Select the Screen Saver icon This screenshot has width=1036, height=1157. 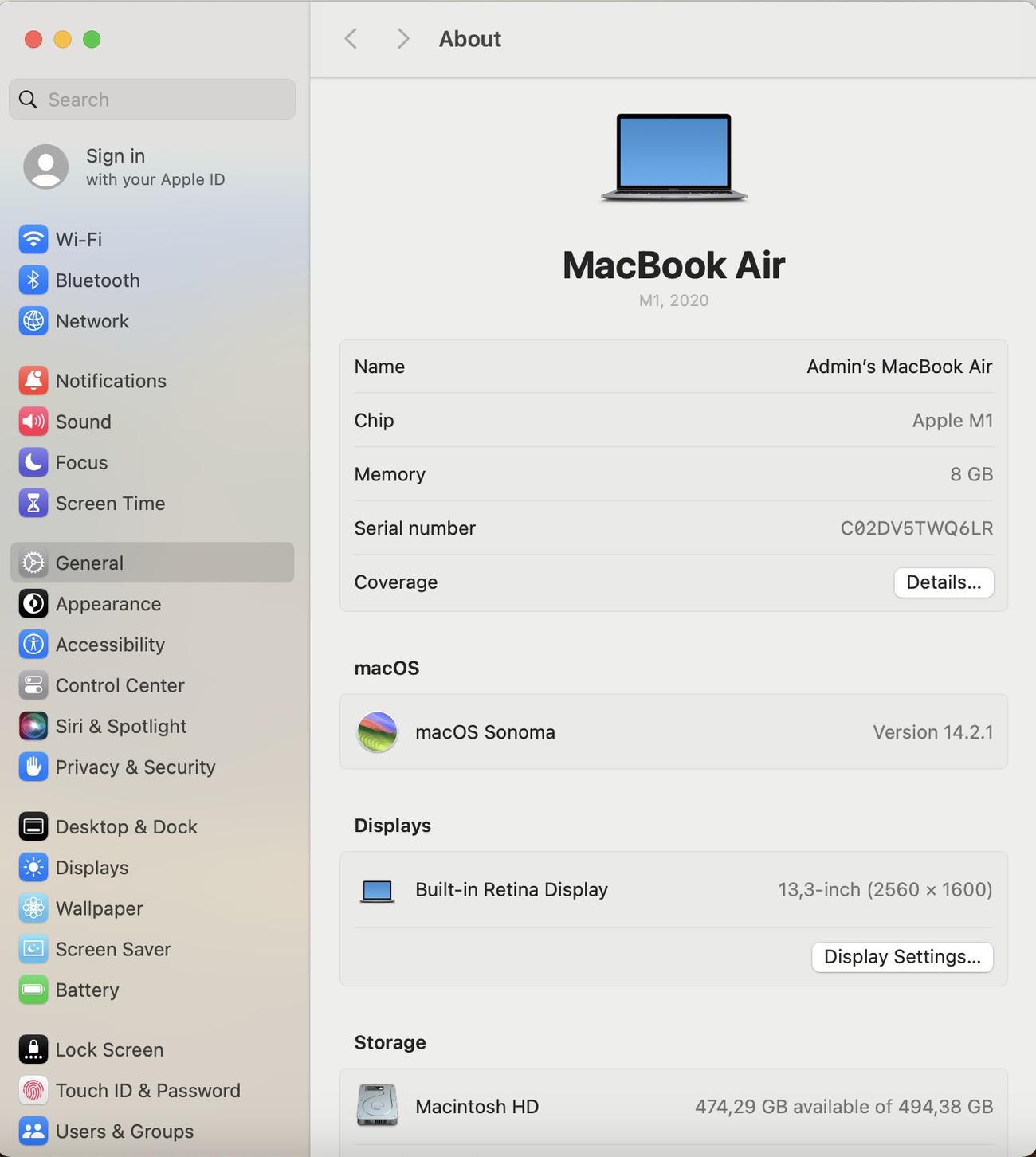pos(33,949)
